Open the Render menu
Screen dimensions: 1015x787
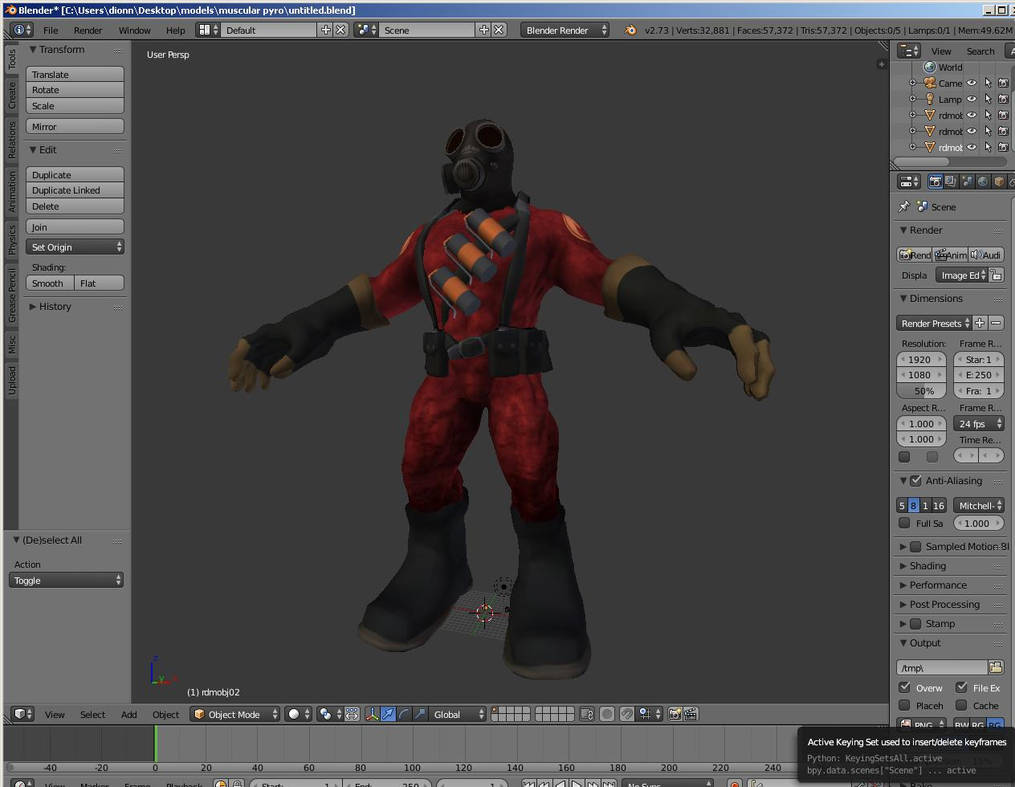(x=88, y=30)
